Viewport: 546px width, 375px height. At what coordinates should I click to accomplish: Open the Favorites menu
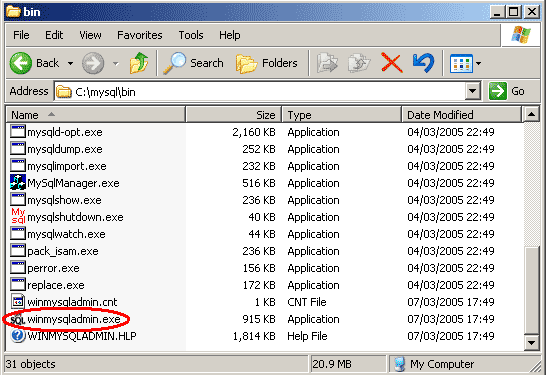pos(140,35)
